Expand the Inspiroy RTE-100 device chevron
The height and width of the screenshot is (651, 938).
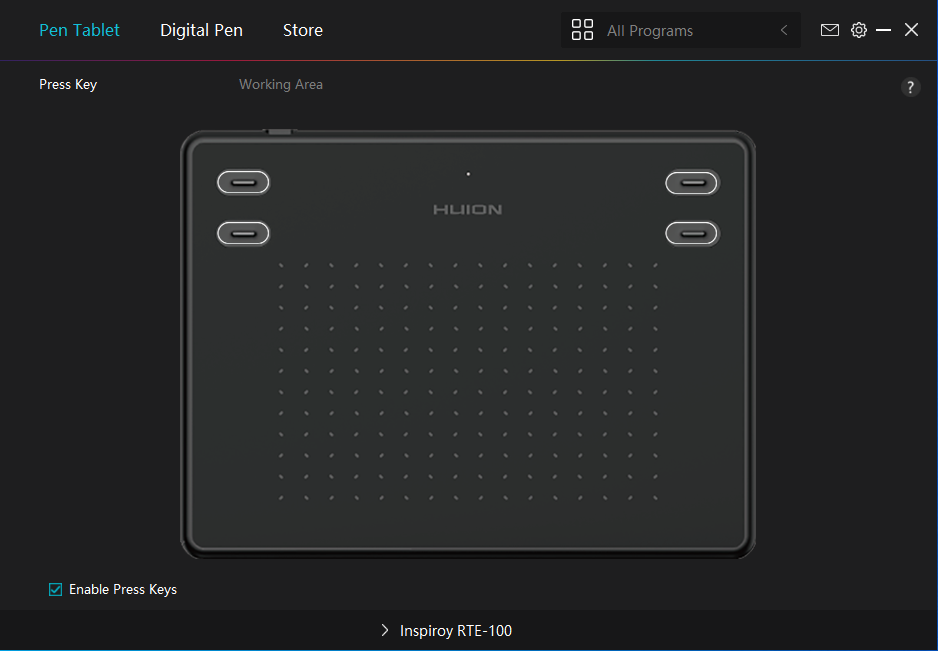tap(385, 630)
